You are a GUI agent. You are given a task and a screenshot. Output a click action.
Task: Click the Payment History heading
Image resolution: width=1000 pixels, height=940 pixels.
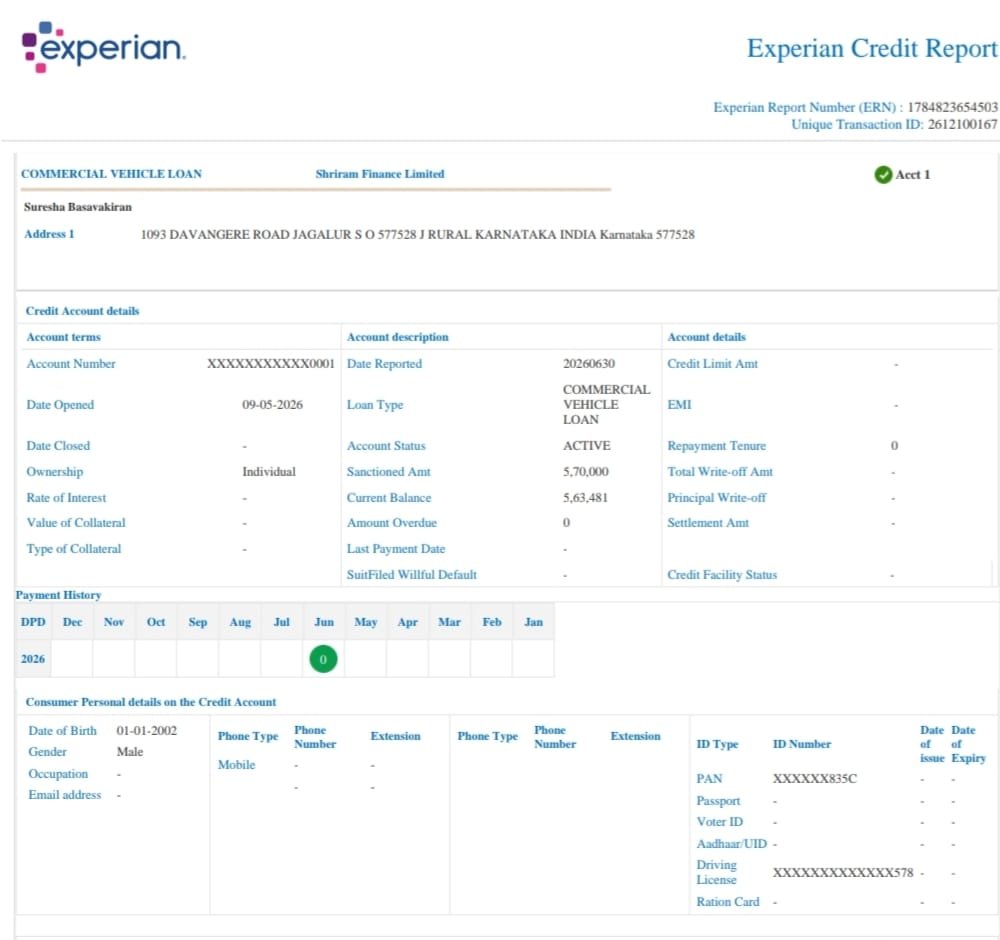[58, 594]
